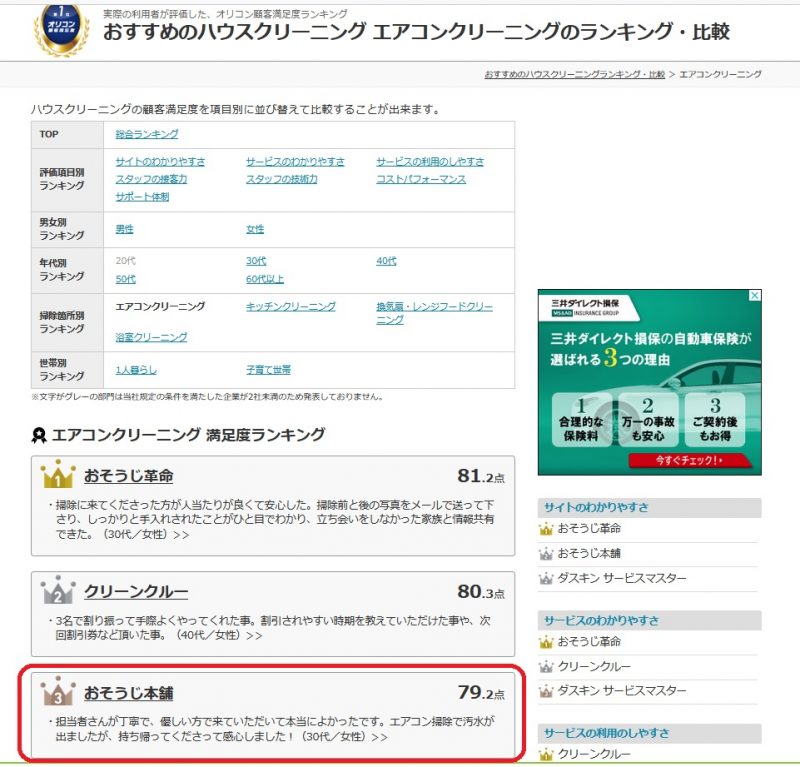Switch to キッチンクリーニング ranking
This screenshot has width=800, height=767.
point(291,307)
